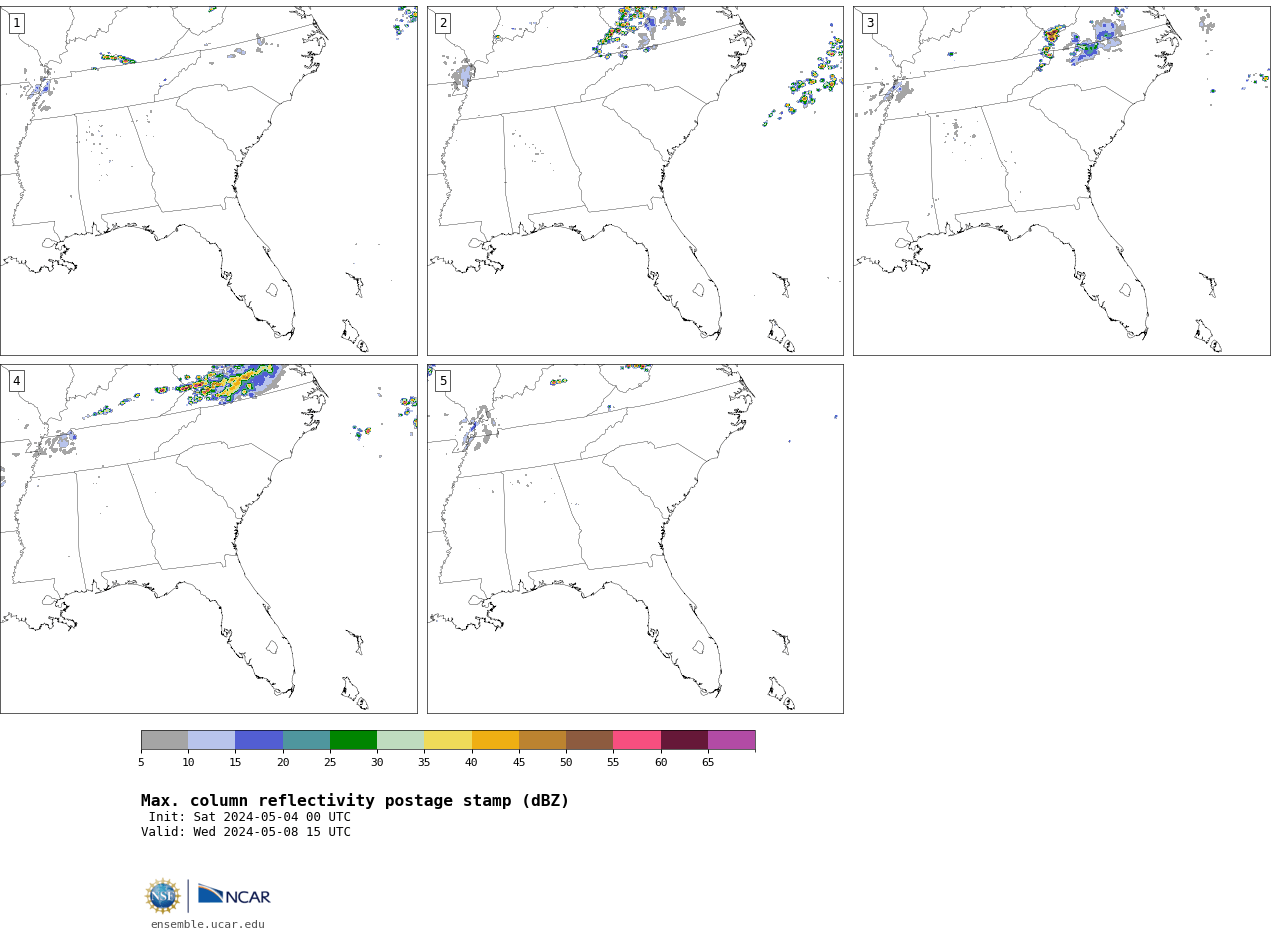Click the NSF logo icon

(x=163, y=896)
